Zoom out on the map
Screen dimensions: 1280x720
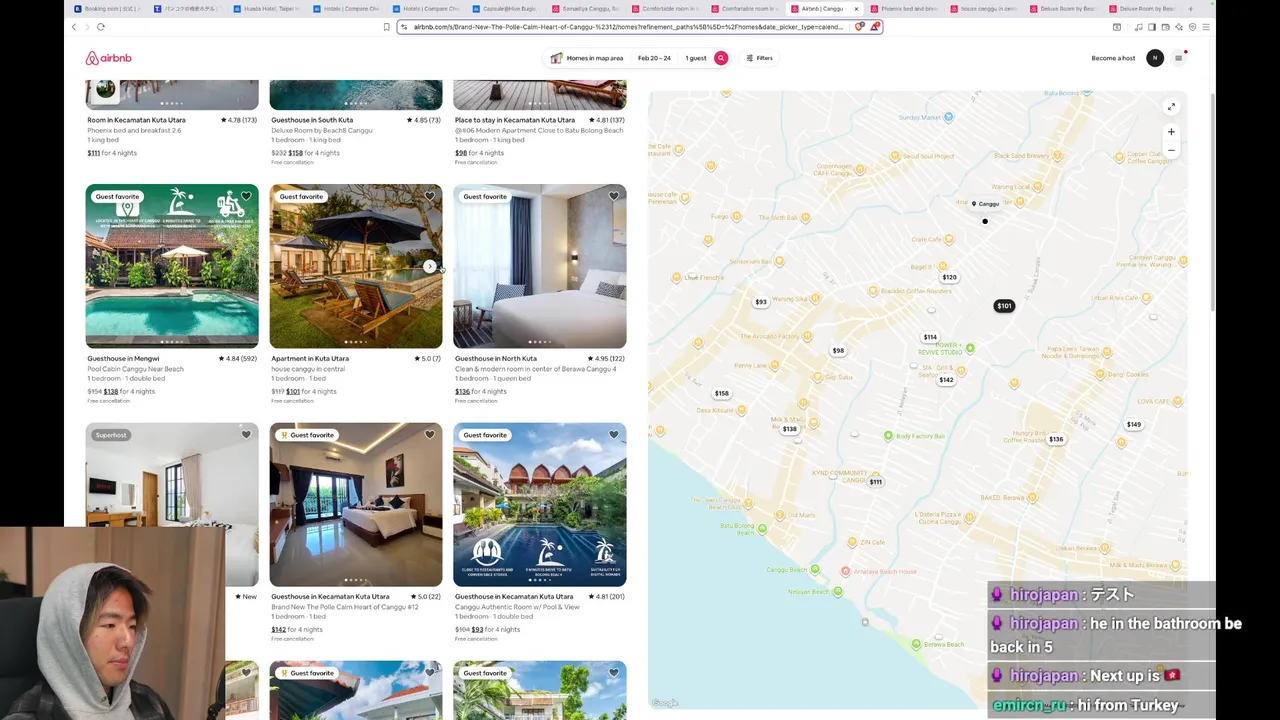(x=1171, y=150)
